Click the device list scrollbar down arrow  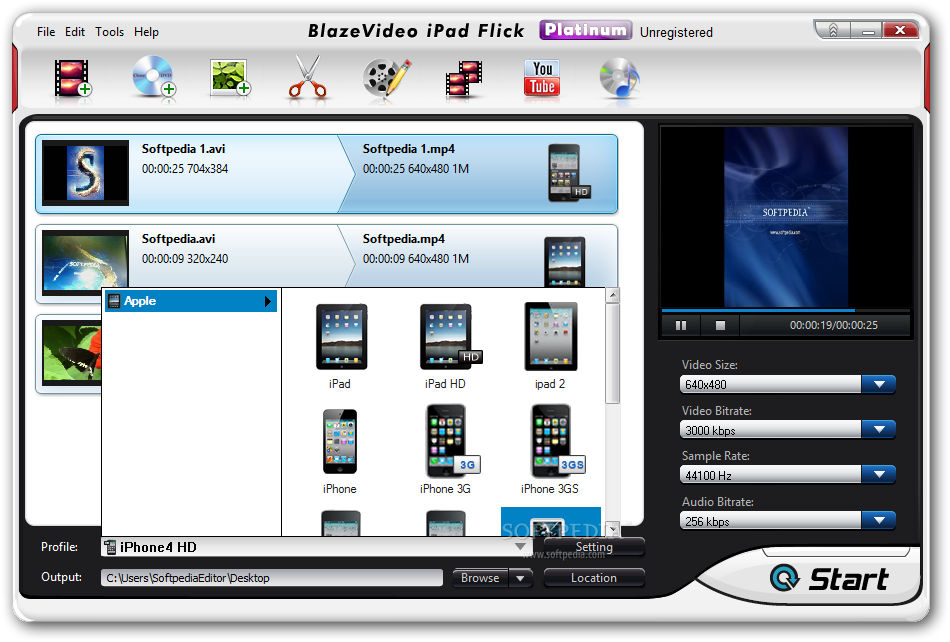point(613,529)
